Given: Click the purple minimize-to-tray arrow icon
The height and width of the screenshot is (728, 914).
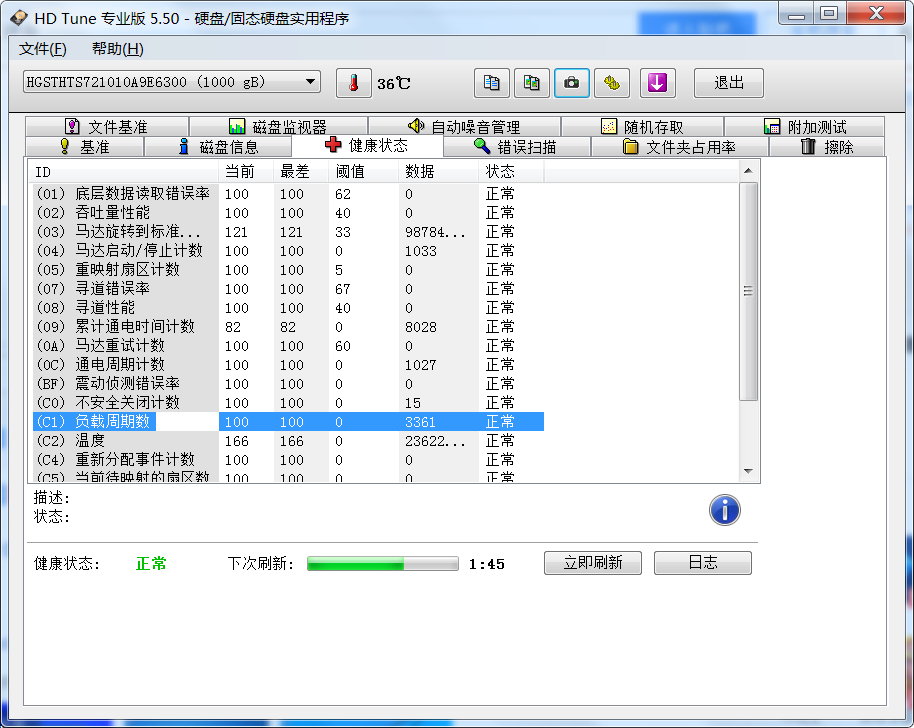Looking at the screenshot, I should click(x=658, y=83).
